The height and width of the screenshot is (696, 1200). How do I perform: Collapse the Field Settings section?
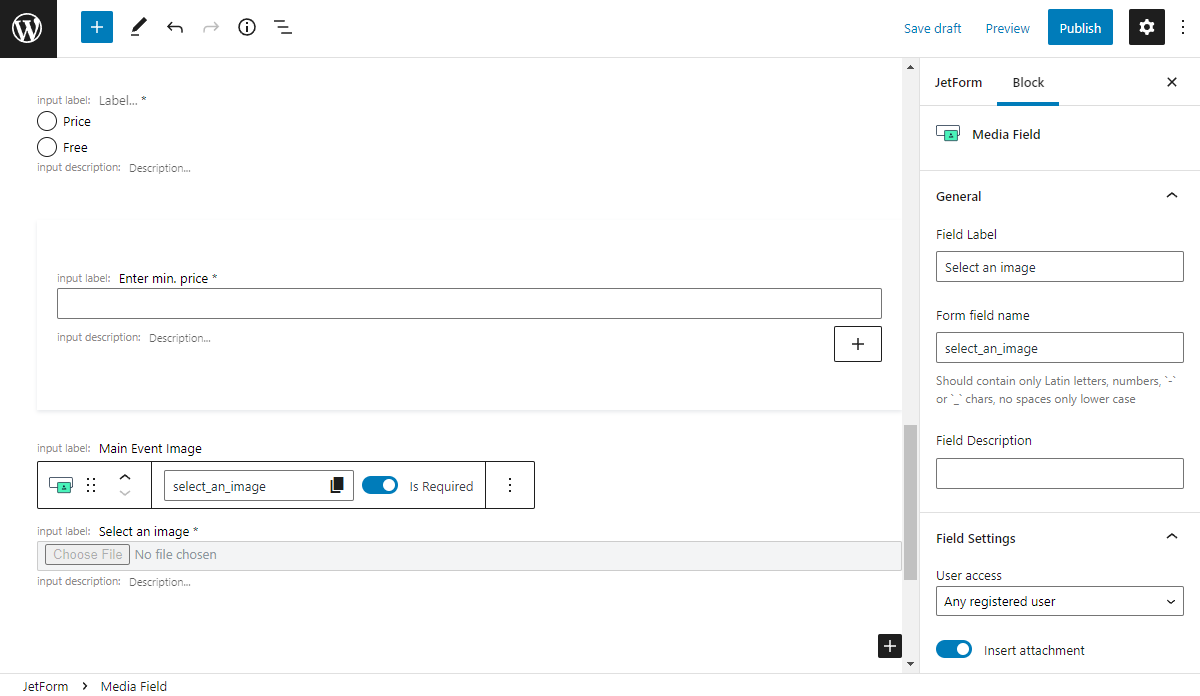tap(1171, 537)
